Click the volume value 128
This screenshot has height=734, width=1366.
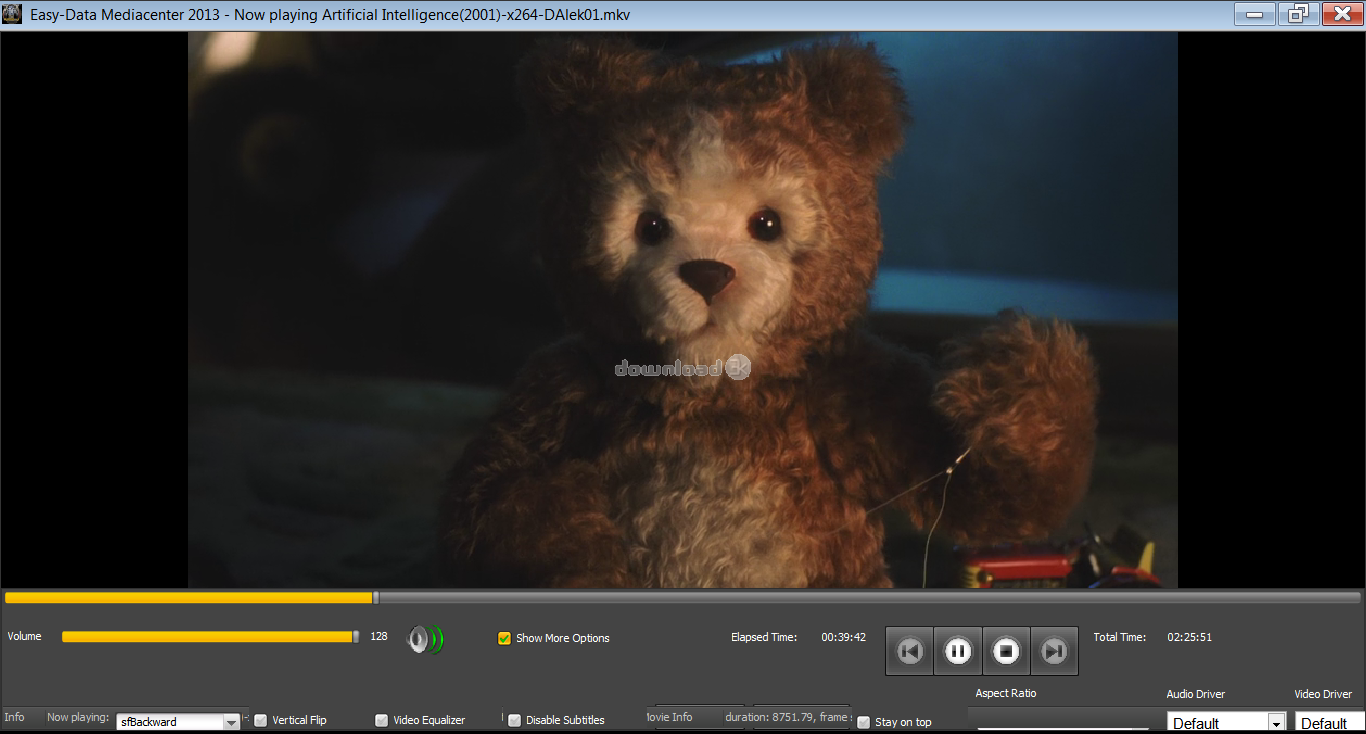[x=379, y=636]
